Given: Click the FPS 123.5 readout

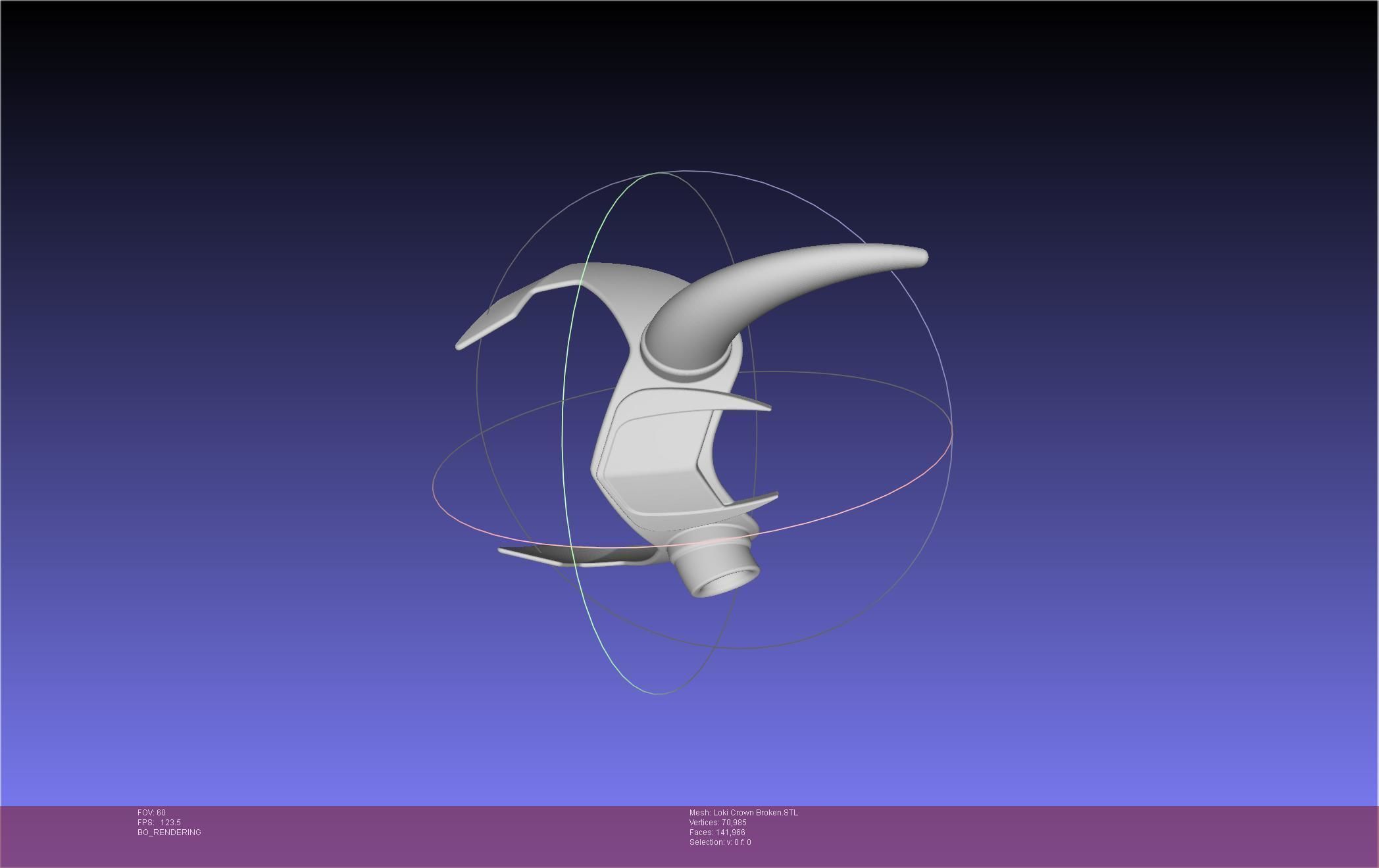Looking at the screenshot, I should tap(159, 823).
